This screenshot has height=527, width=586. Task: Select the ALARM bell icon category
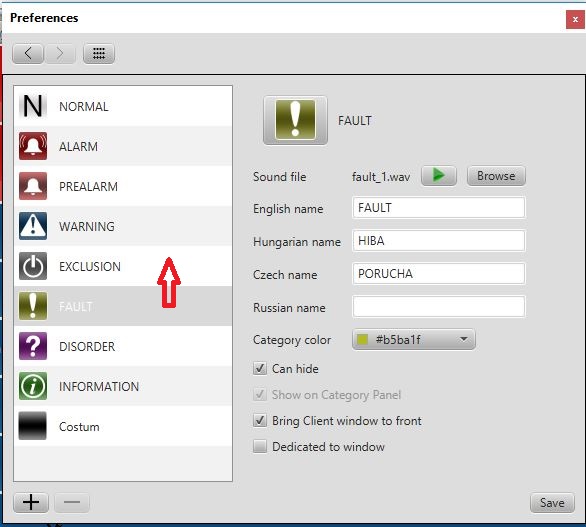tap(33, 146)
